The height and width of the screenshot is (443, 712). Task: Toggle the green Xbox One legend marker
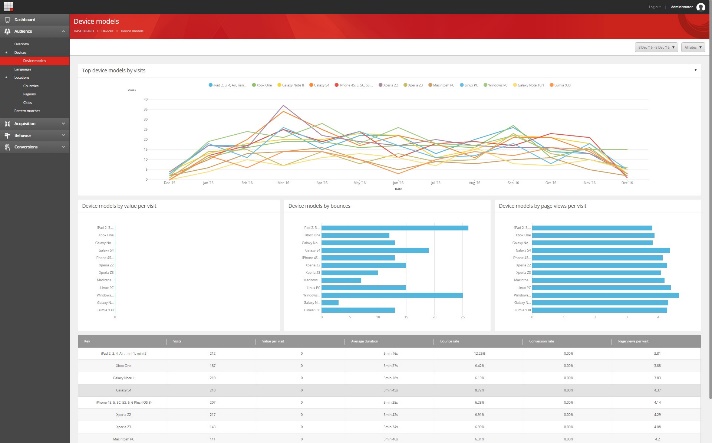254,85
